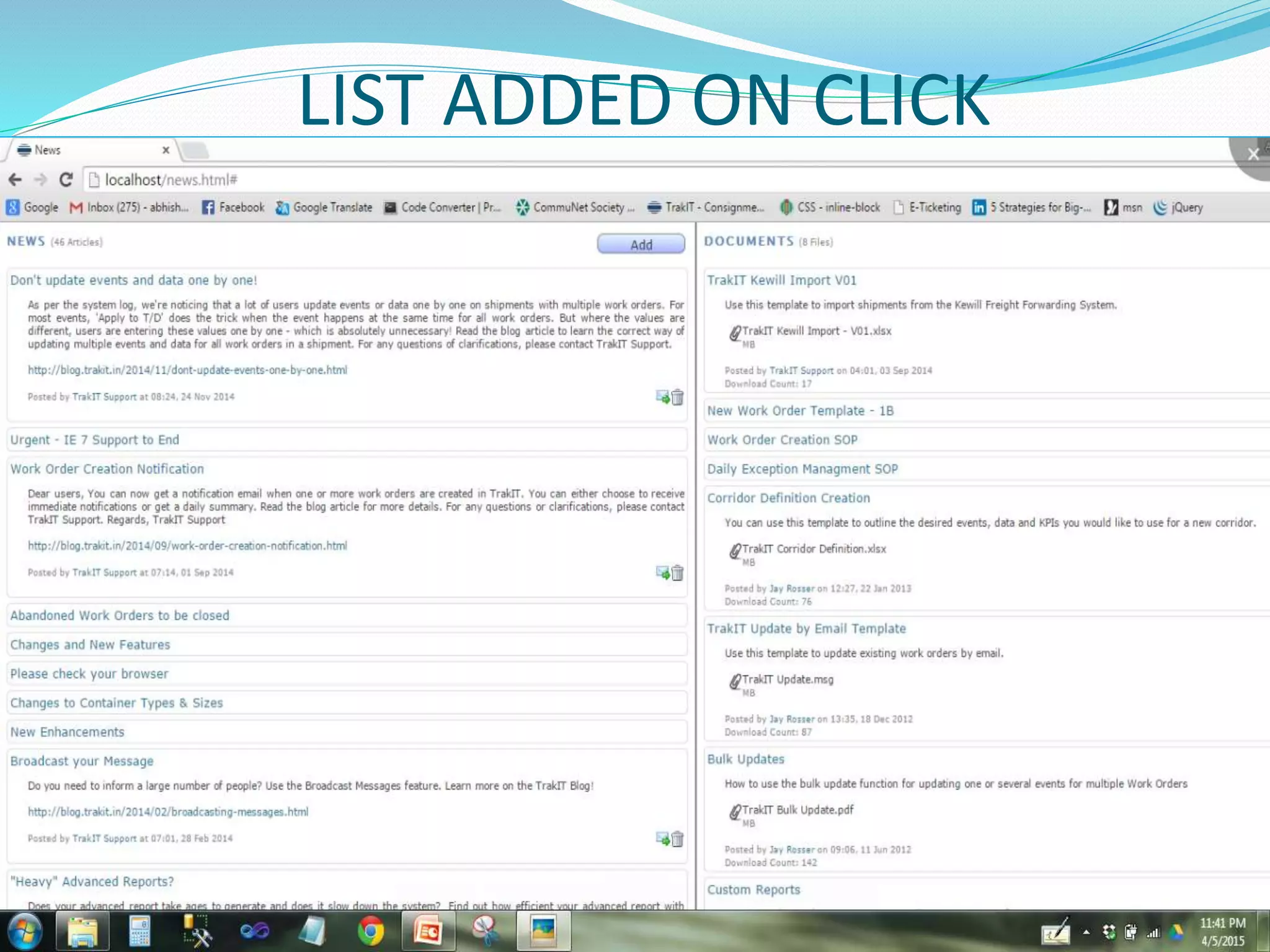Open the jQuery bookmark
The height and width of the screenshot is (952, 1270).
(x=1178, y=208)
